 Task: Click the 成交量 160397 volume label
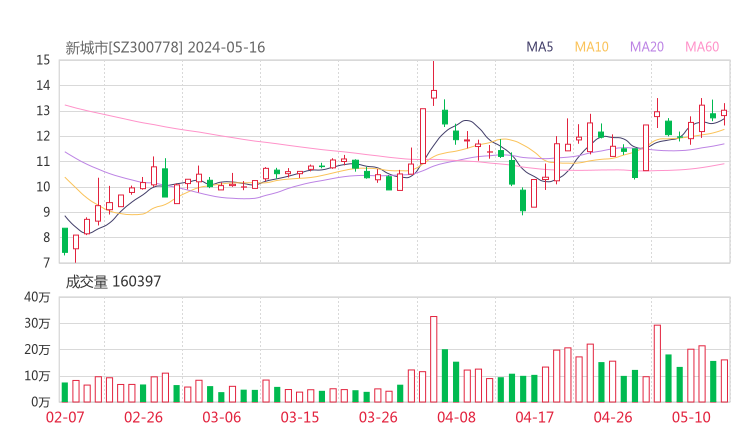pos(113,282)
